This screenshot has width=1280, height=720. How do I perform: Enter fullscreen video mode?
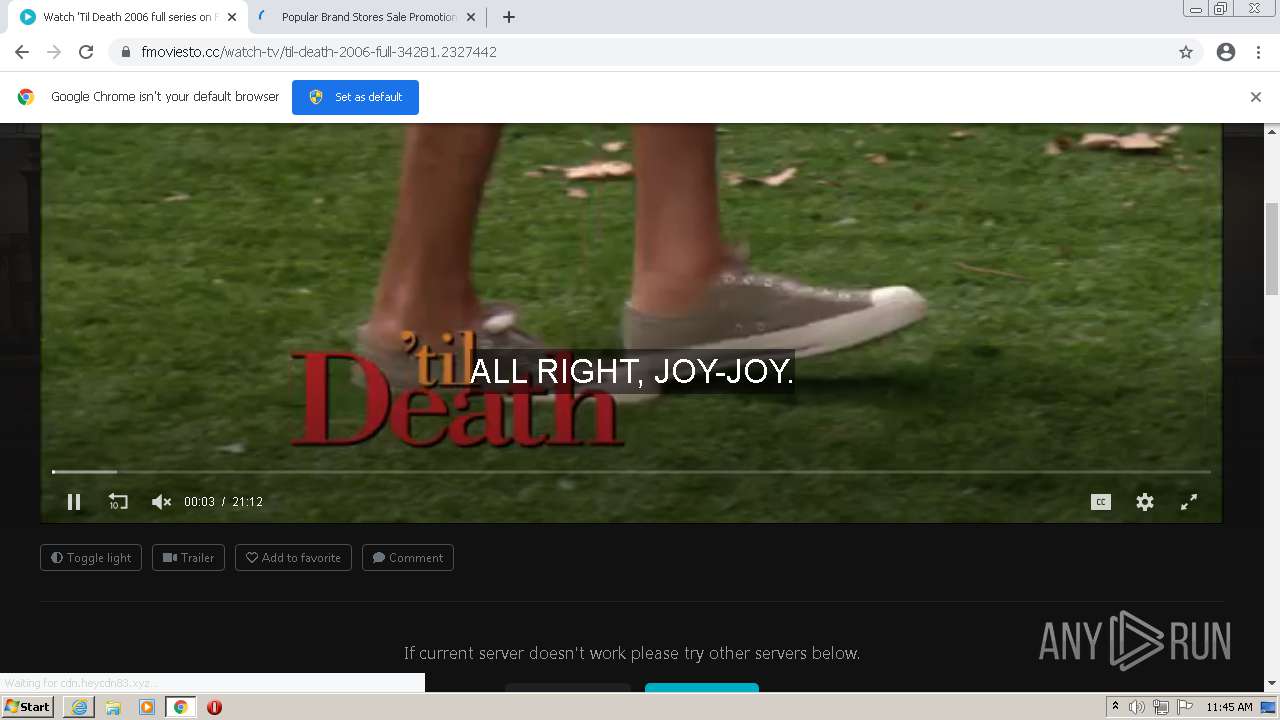click(1189, 502)
